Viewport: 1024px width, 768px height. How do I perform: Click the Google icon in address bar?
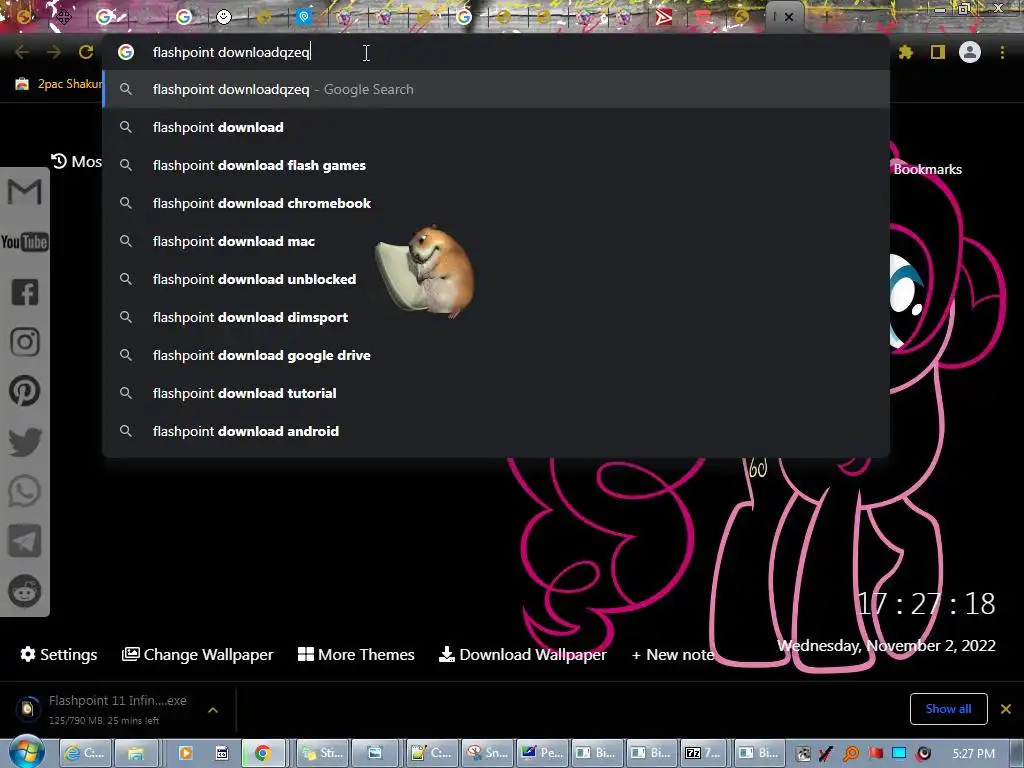(126, 52)
